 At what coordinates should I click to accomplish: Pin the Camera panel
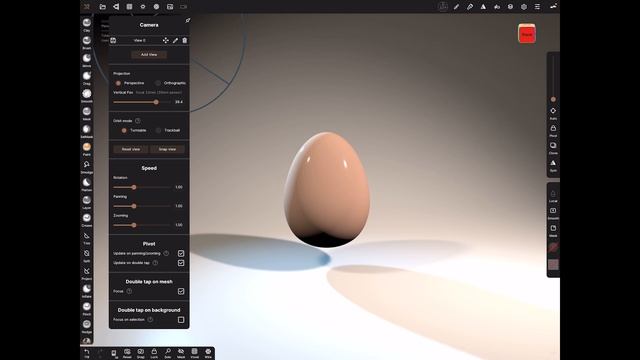pyautogui.click(x=188, y=20)
